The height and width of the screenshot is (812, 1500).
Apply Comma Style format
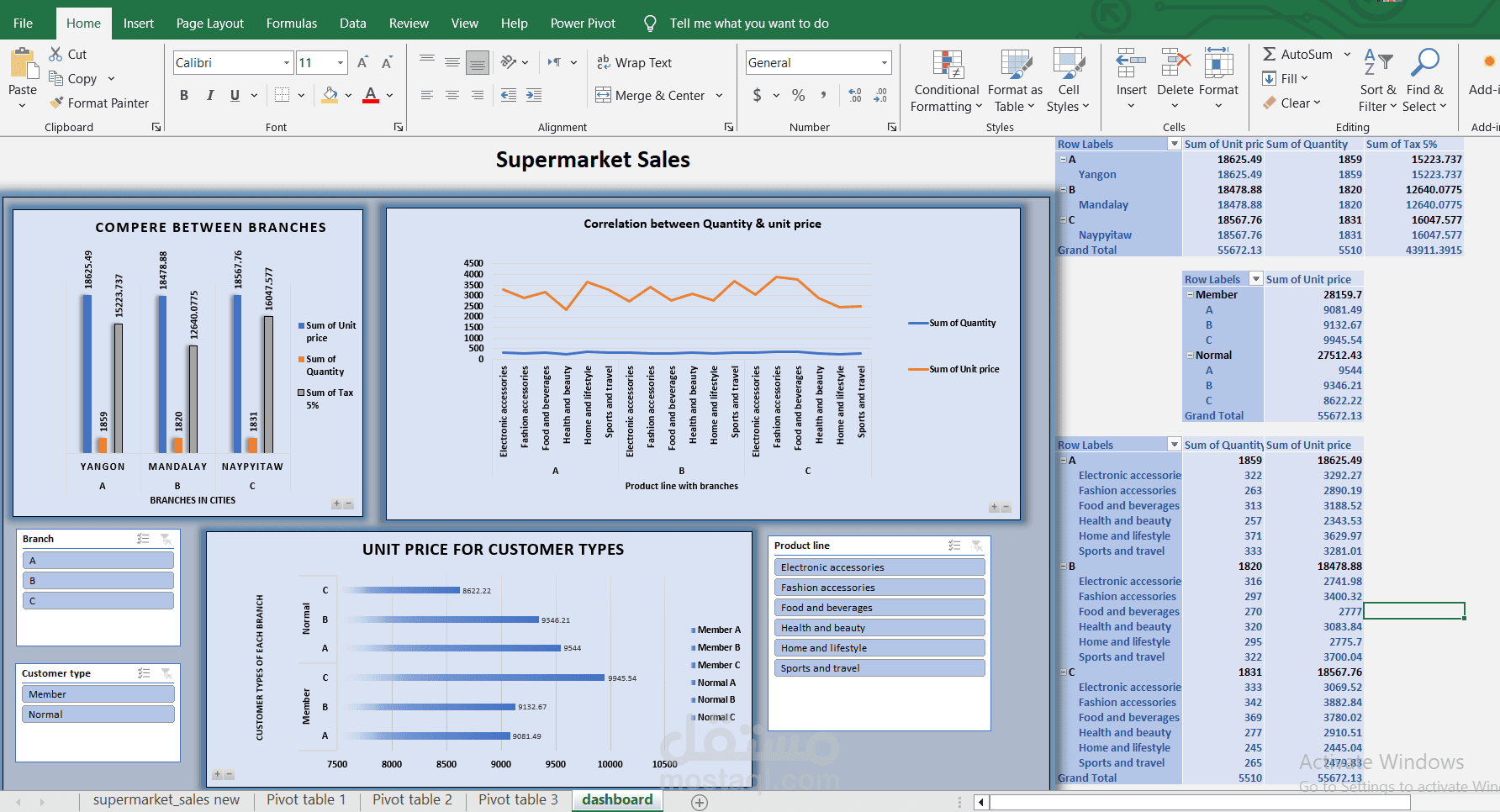click(x=823, y=95)
